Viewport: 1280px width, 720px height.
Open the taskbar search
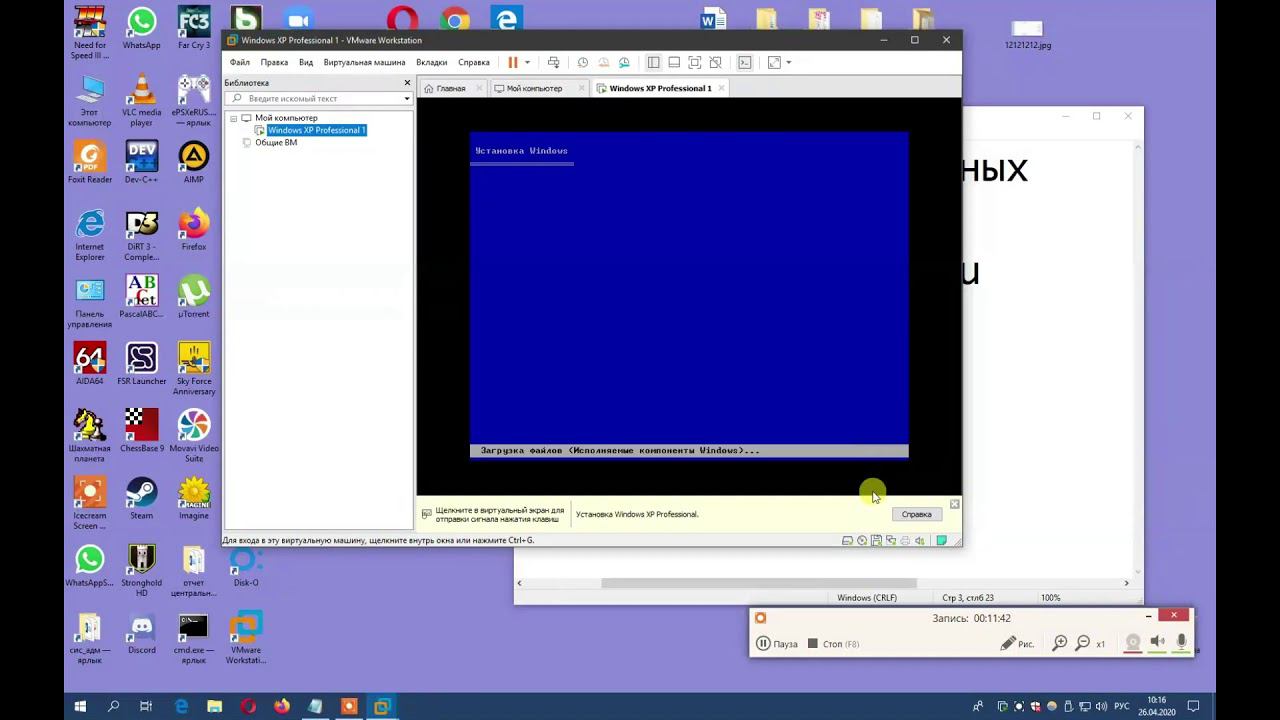click(x=113, y=706)
